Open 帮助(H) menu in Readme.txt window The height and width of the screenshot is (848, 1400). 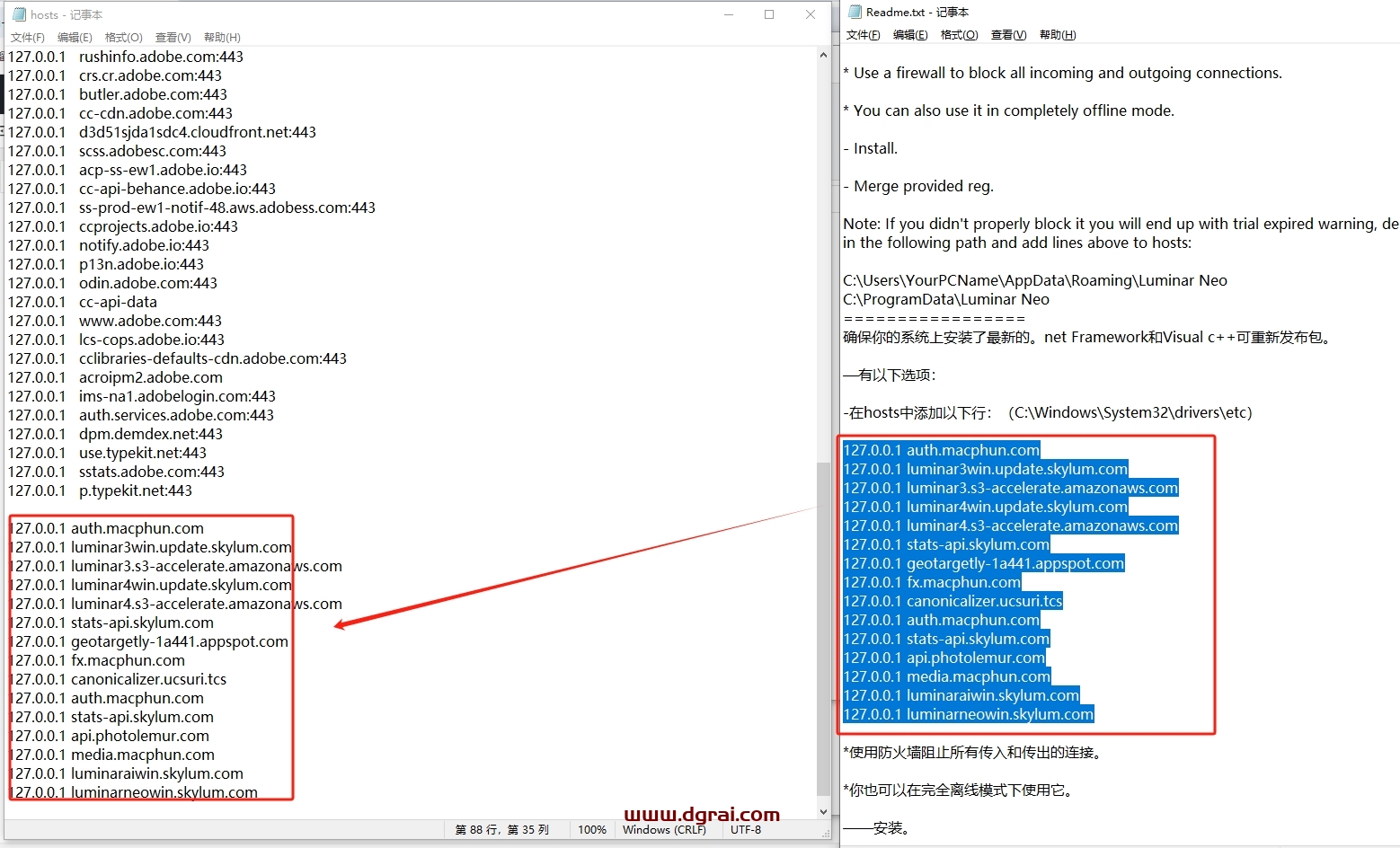pyautogui.click(x=1058, y=34)
